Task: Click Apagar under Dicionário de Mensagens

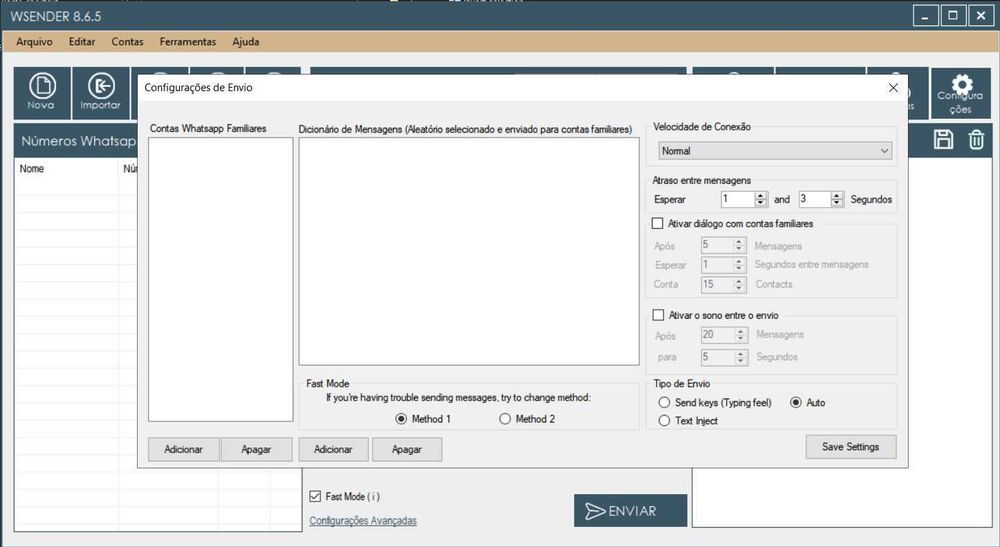Action: pyautogui.click(x=407, y=449)
